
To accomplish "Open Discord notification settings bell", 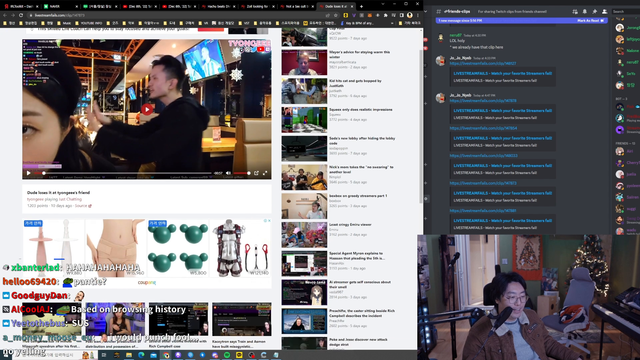I will click(x=584, y=11).
